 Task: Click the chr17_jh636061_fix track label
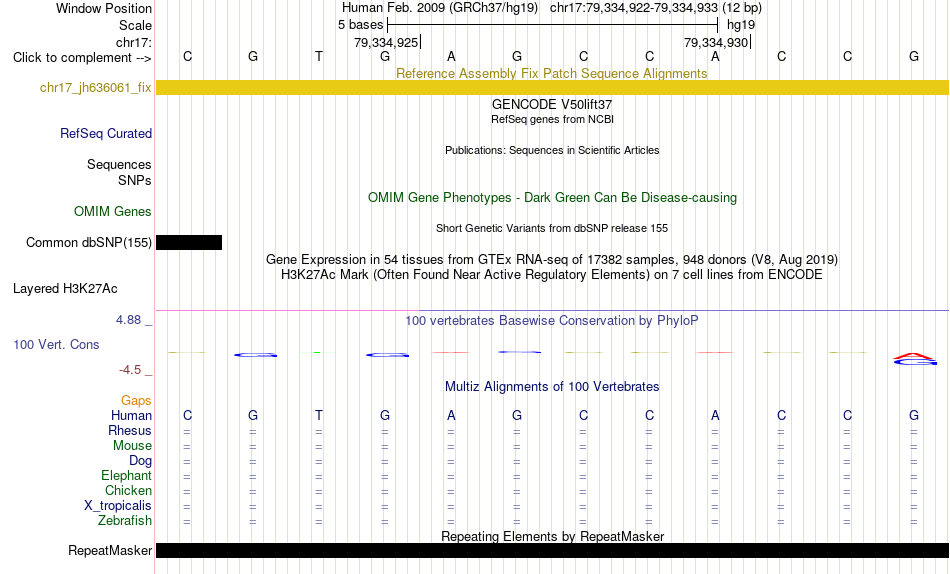95,88
